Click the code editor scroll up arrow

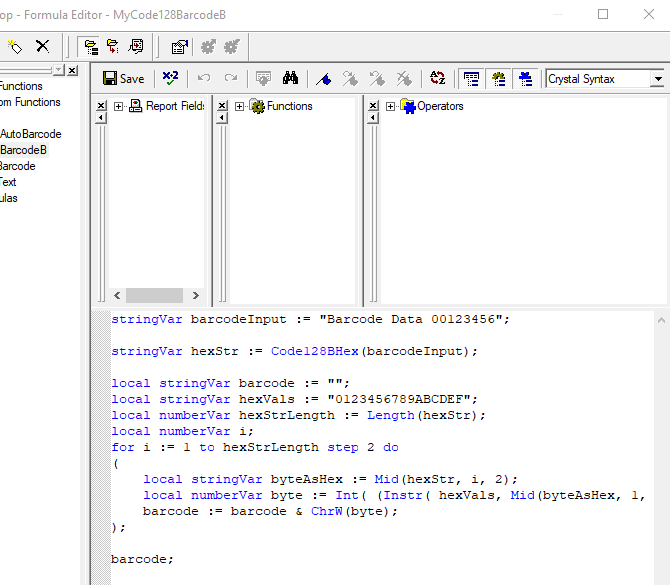tap(661, 320)
